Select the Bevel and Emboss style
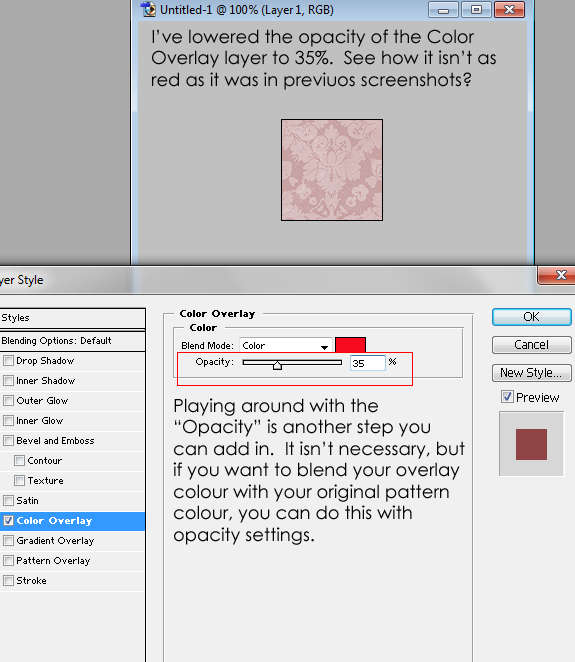Screen dimensions: 575x662 55,440
